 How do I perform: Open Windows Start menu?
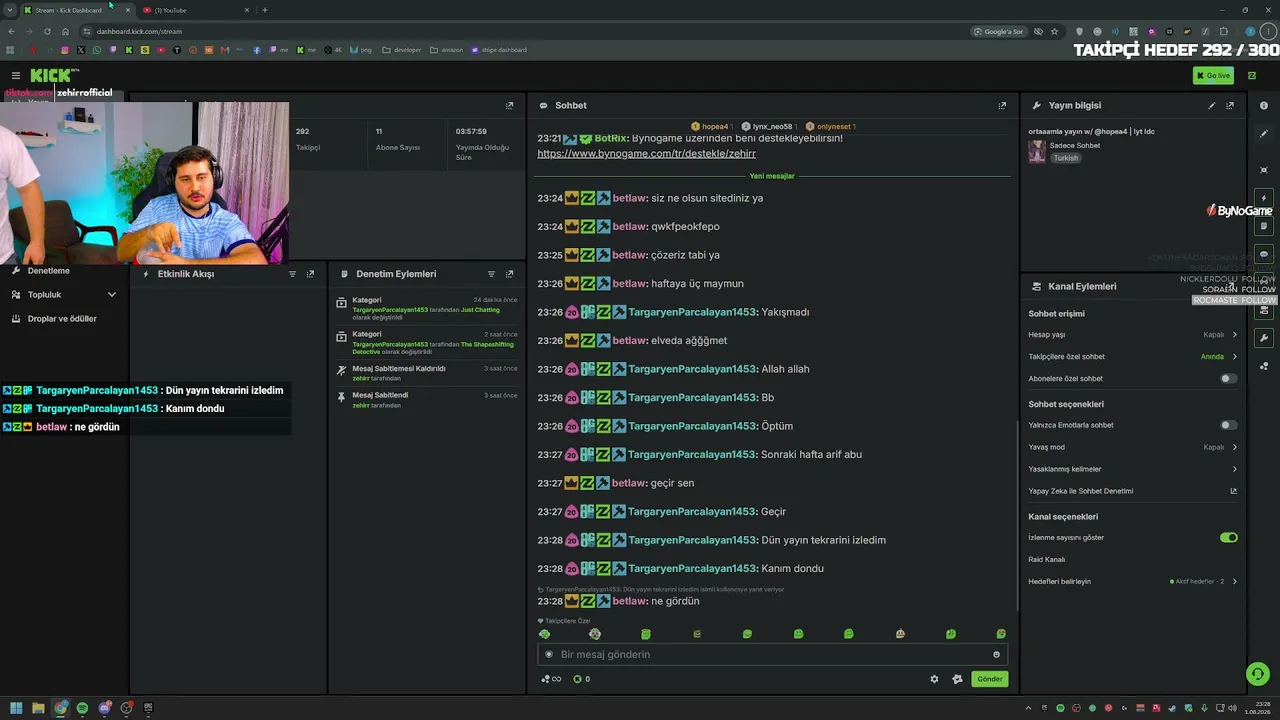point(16,708)
